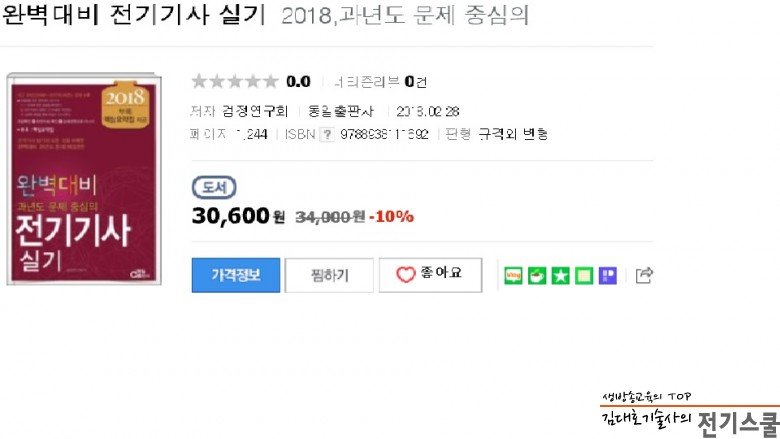Click the green memo share icon
This screenshot has height=439, width=780.
[x=584, y=276]
